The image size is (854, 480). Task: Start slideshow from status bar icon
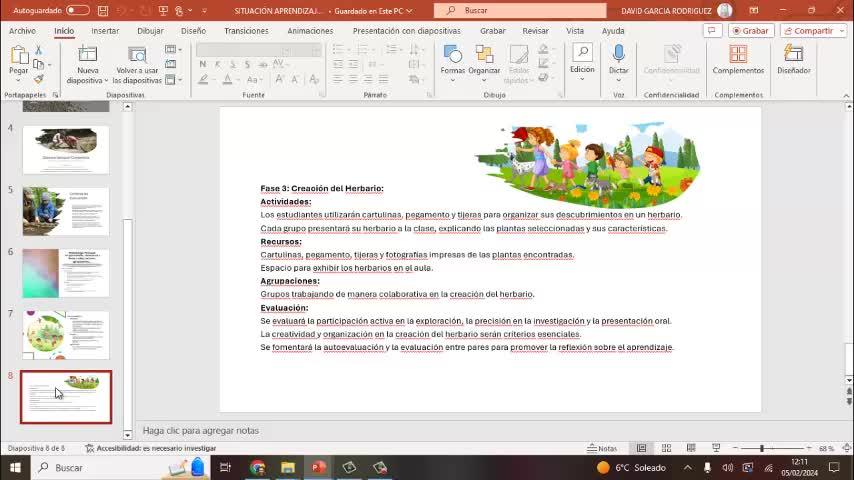pos(716,448)
